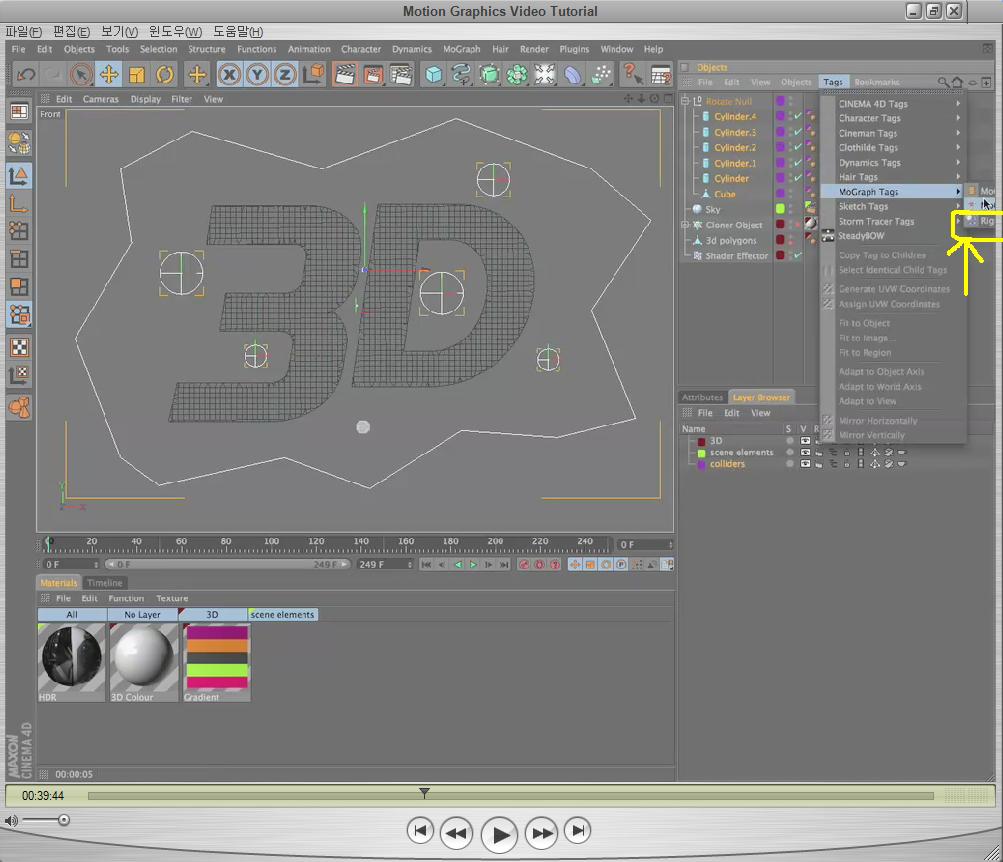Viewport: 1003px width, 862px height.
Task: Click the Use Texture Tool checkerboard icon
Action: [19, 347]
